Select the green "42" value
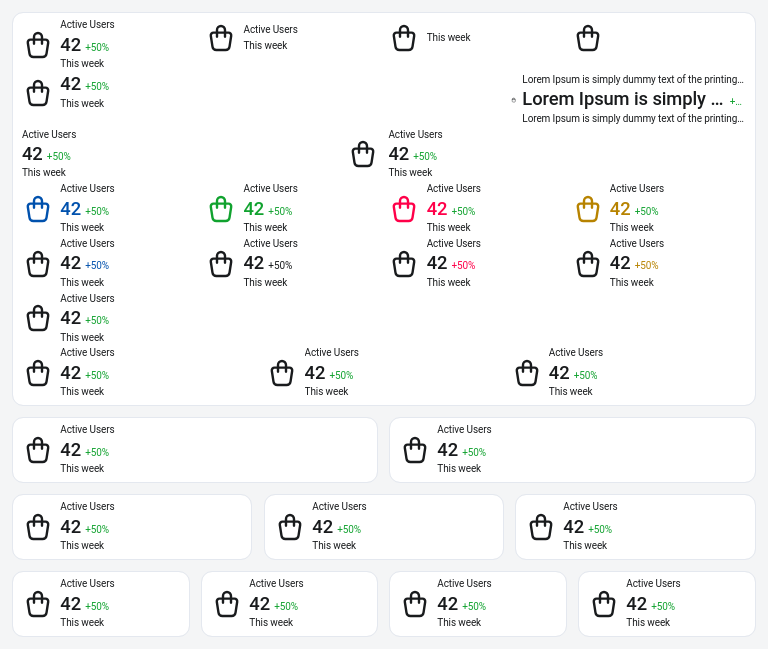768x649 pixels. point(254,209)
